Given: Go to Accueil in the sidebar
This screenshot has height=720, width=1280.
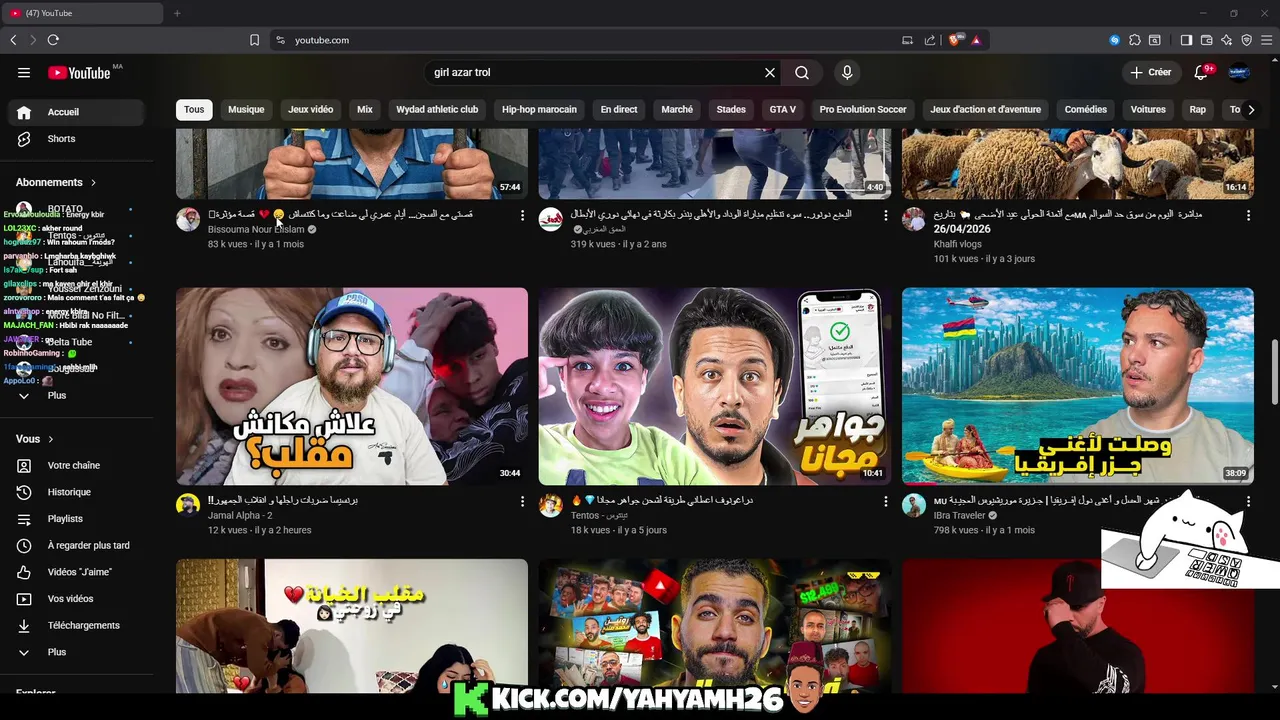Looking at the screenshot, I should click(x=77, y=112).
